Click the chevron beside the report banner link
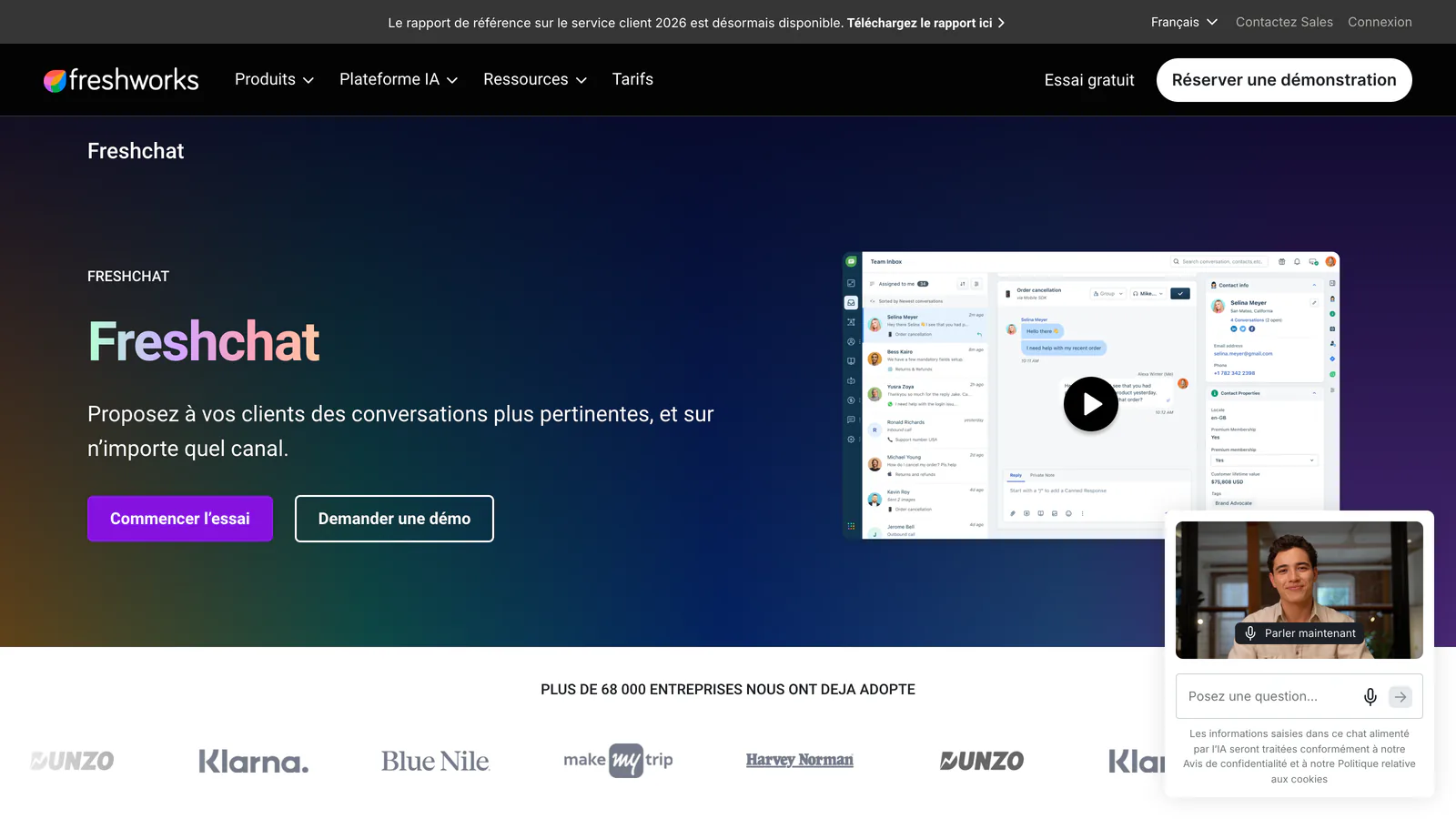 [1001, 23]
